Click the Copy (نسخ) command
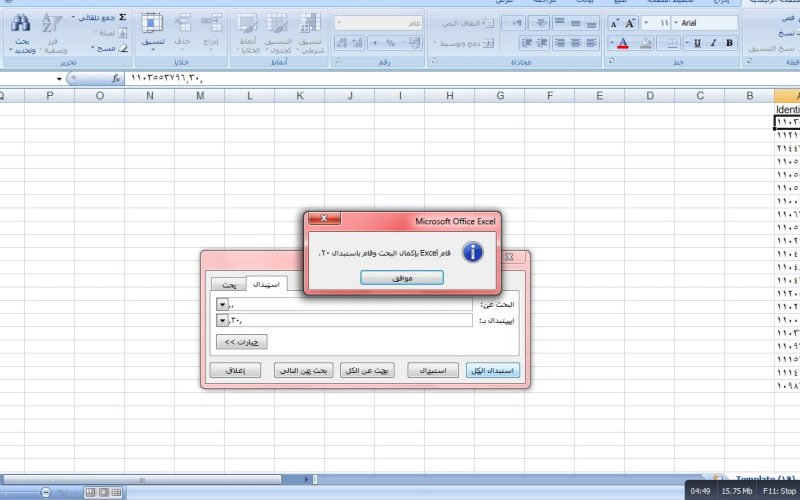This screenshot has width=800, height=500. point(787,33)
